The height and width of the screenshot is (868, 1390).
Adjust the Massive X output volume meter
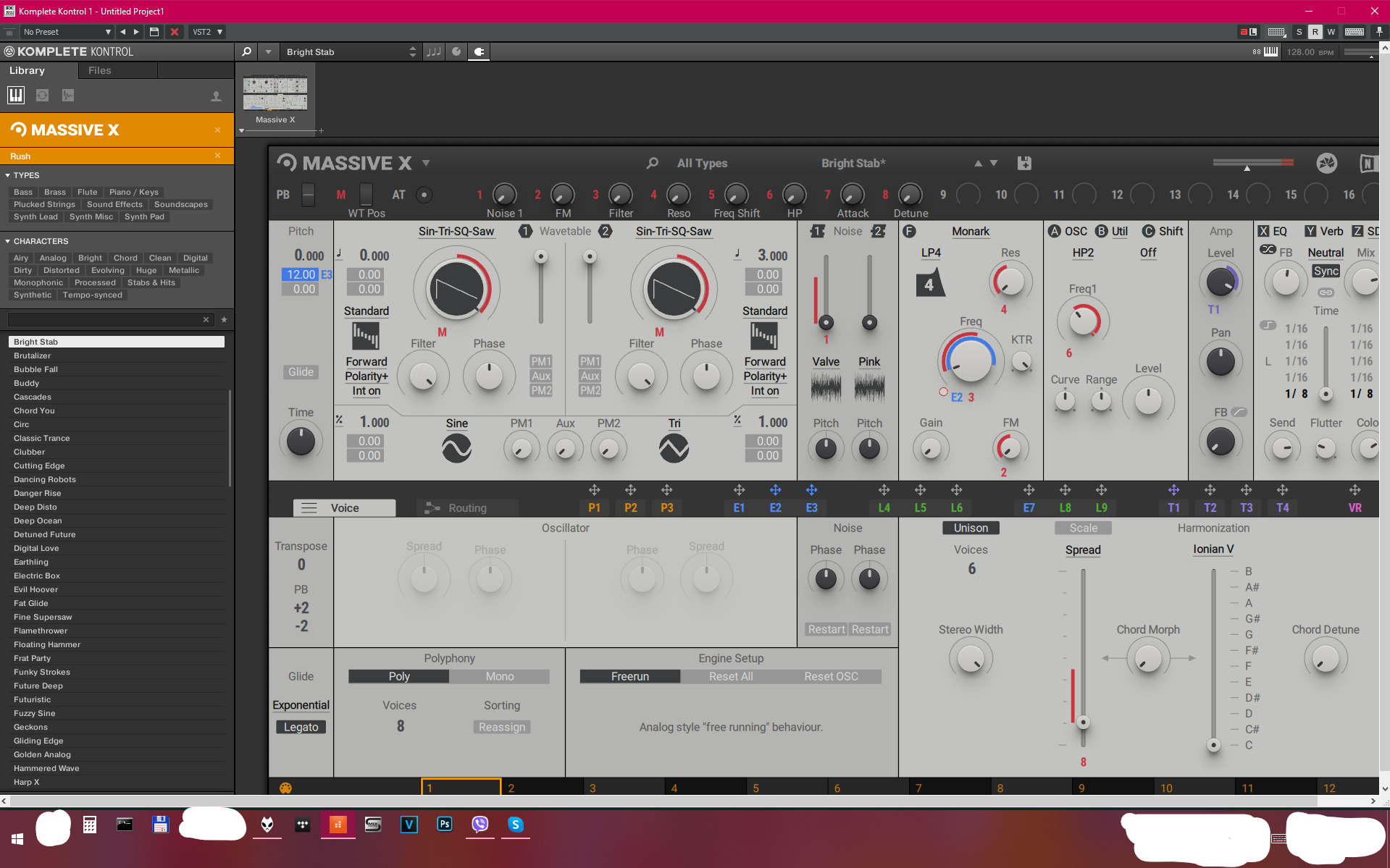[1253, 163]
